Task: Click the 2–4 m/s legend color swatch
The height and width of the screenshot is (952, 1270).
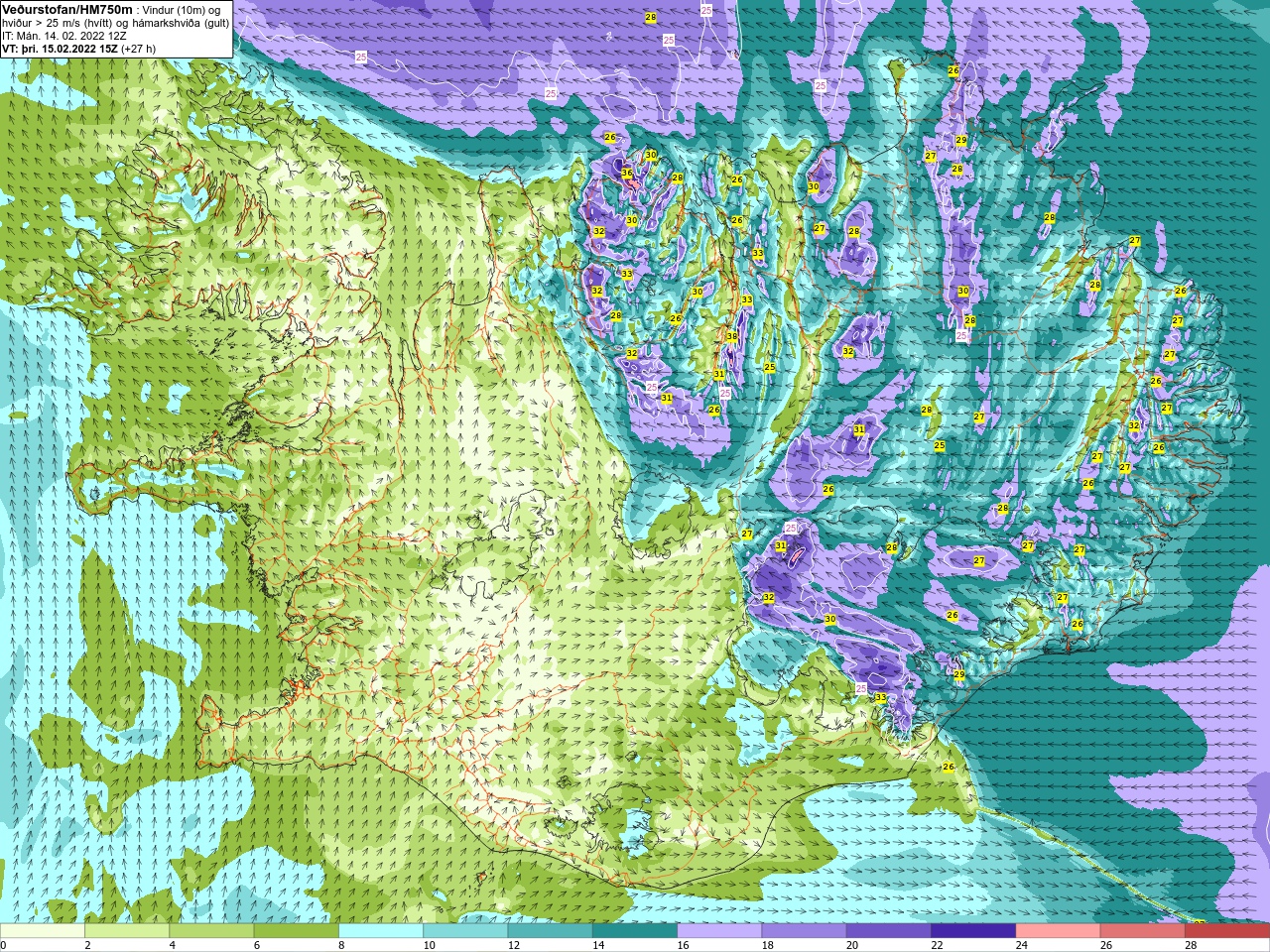Action: pos(127,931)
